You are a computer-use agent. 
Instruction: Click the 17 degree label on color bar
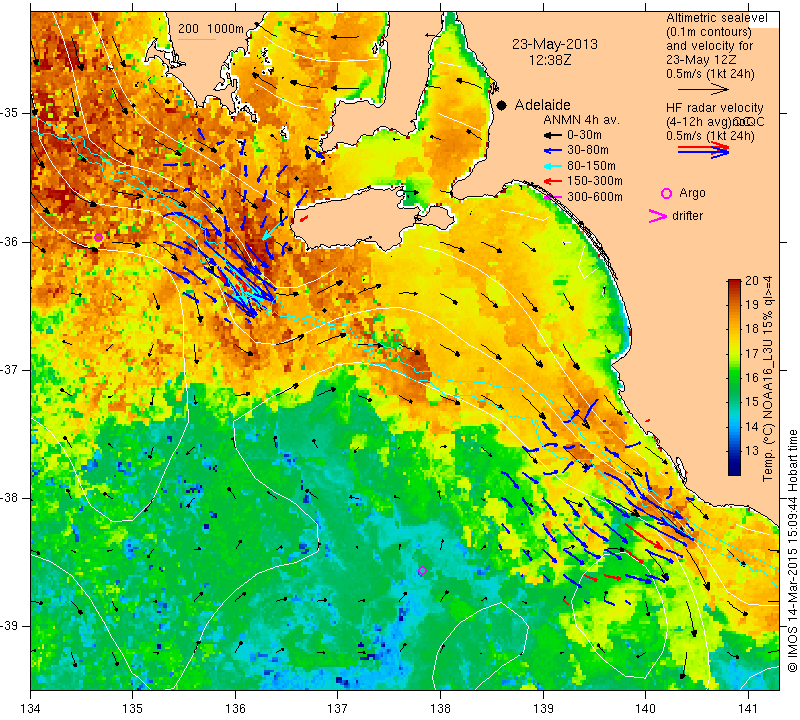click(x=752, y=353)
